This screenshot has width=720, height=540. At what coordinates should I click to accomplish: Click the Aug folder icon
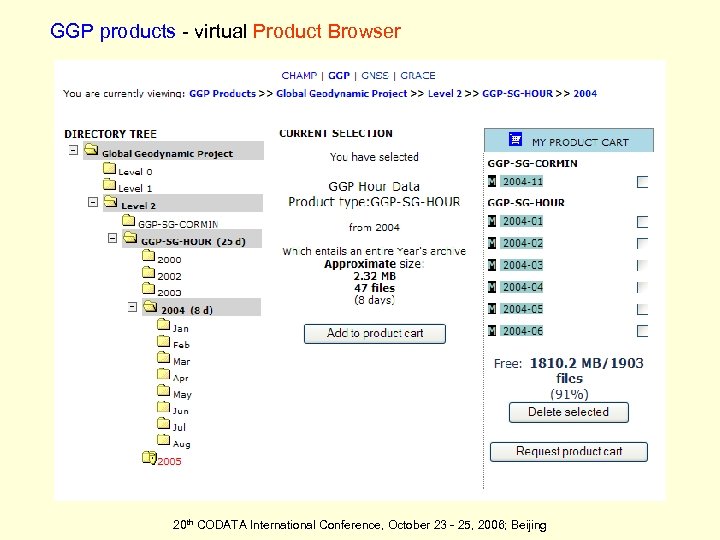point(163,439)
